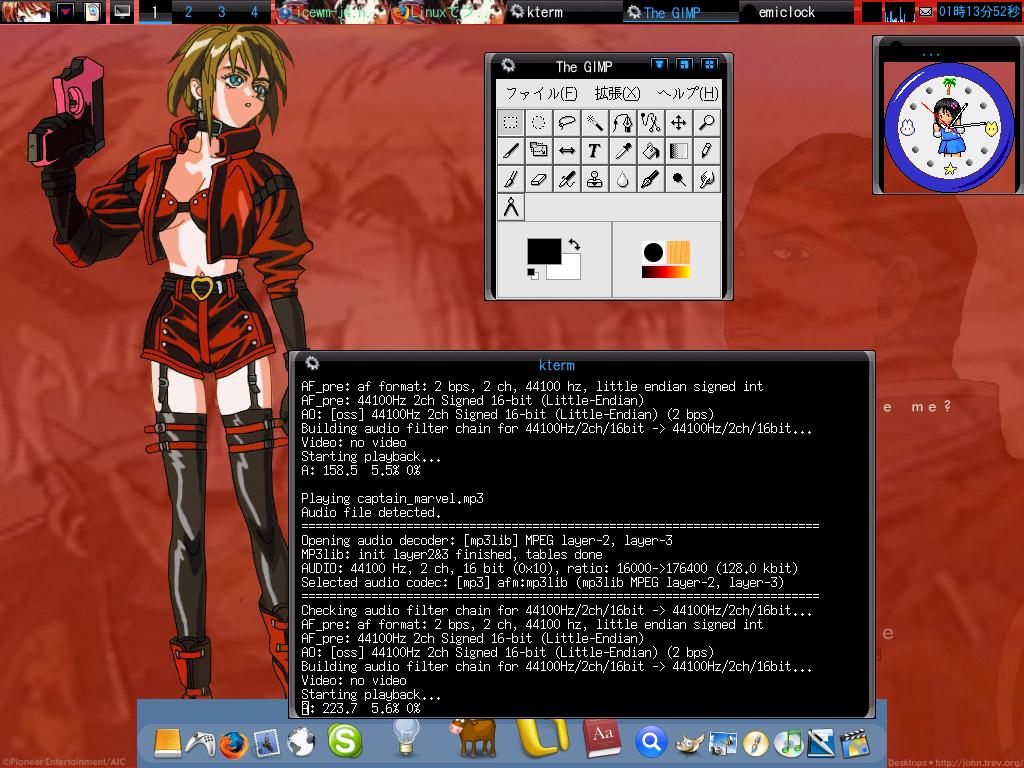
Task: Click the black foreground color swatch
Action: tap(546, 251)
